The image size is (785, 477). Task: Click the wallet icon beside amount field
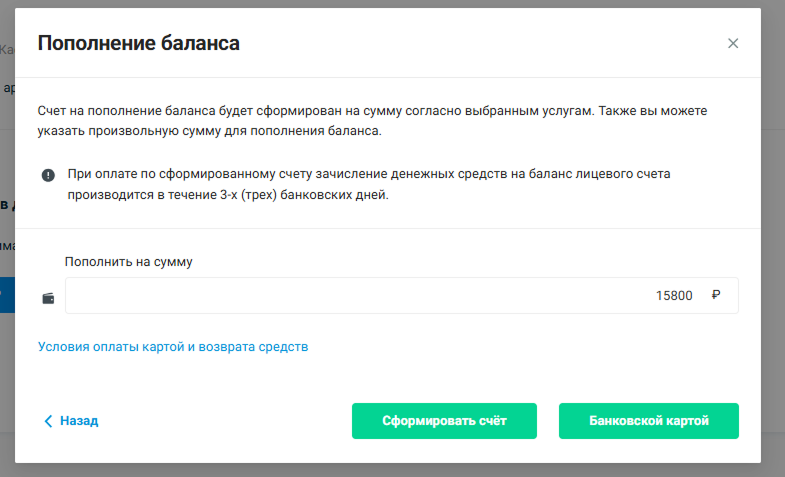pyautogui.click(x=48, y=298)
